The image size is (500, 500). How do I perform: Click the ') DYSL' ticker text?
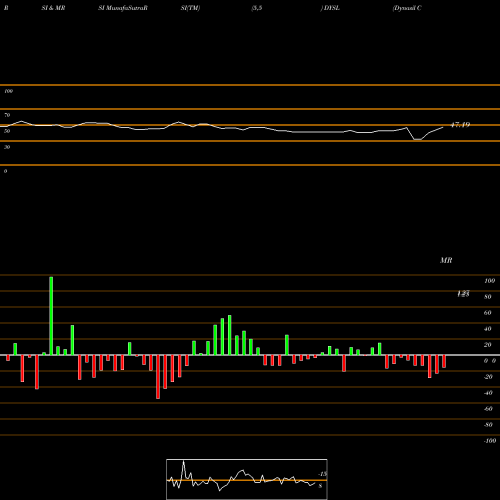pos(330,8)
